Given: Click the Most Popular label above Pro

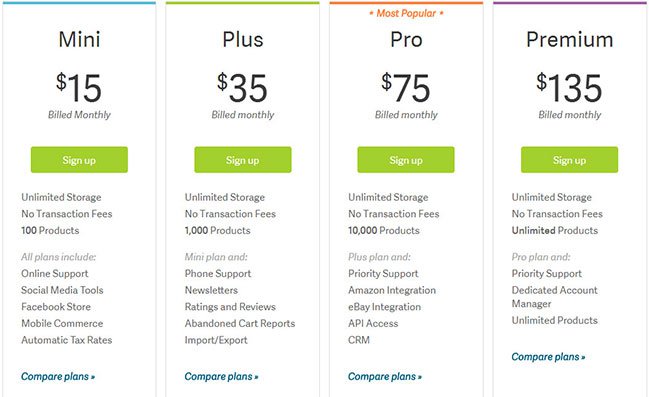Looking at the screenshot, I should (x=406, y=13).
